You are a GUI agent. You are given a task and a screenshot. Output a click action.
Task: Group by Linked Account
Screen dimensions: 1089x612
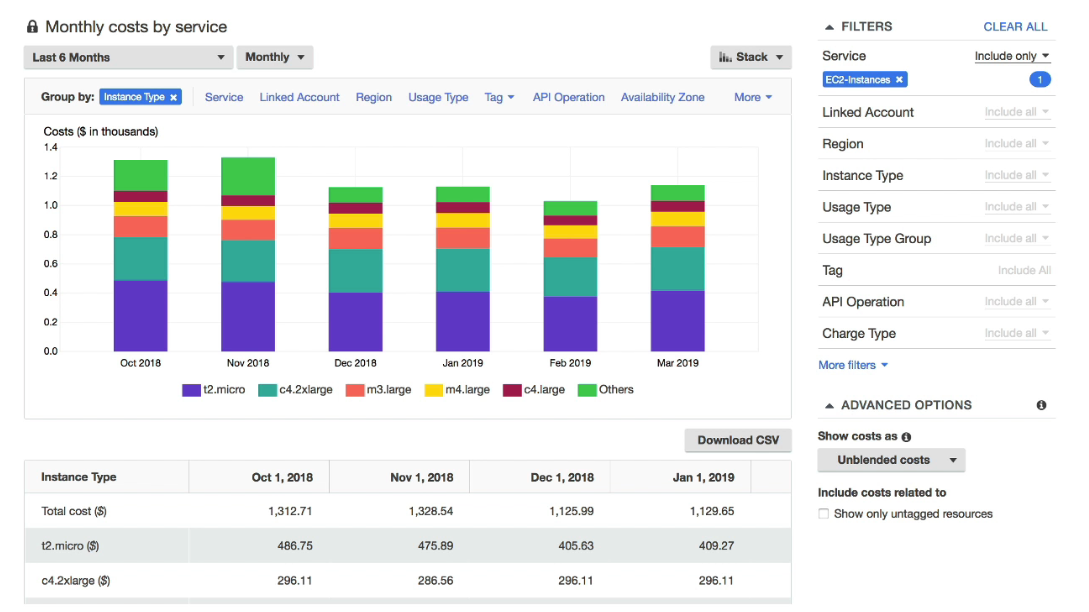click(299, 97)
